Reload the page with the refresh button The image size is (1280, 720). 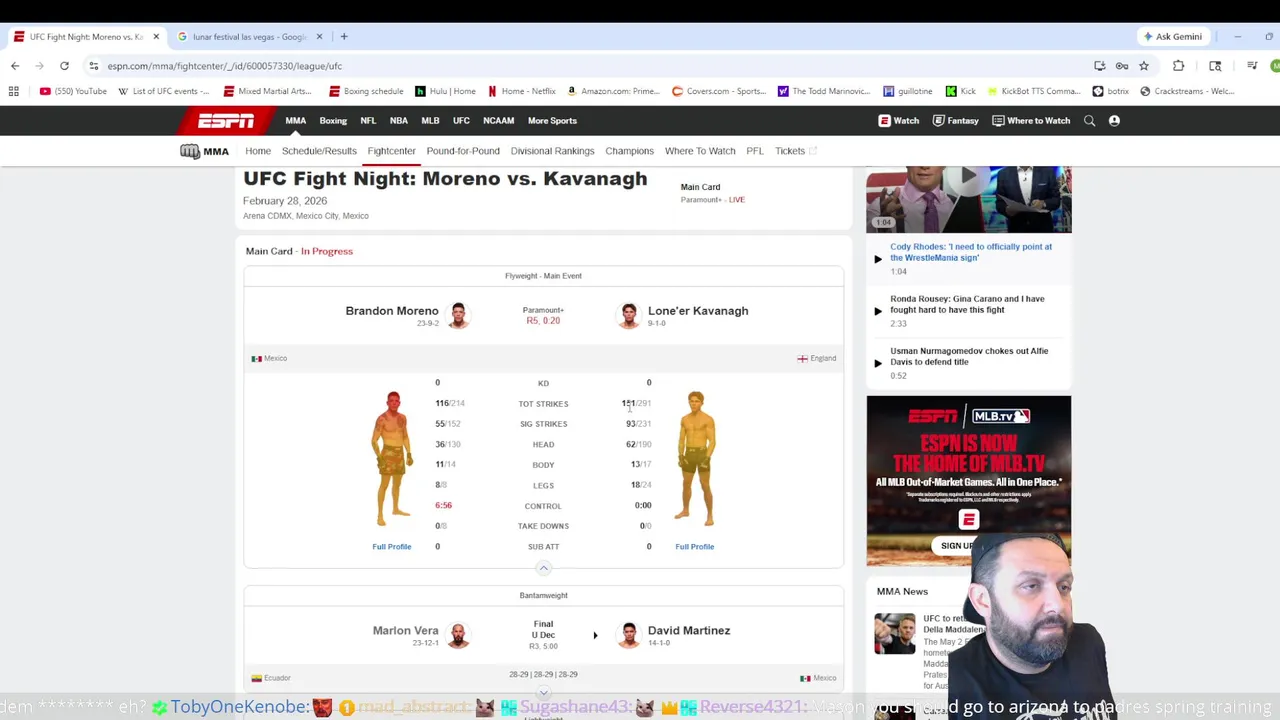click(x=64, y=66)
